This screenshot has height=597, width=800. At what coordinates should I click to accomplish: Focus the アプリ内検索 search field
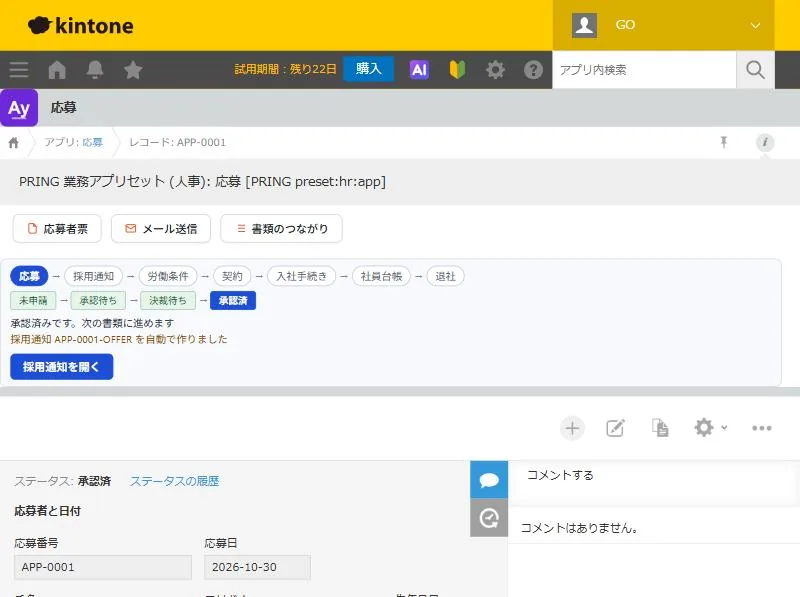pyautogui.click(x=644, y=70)
